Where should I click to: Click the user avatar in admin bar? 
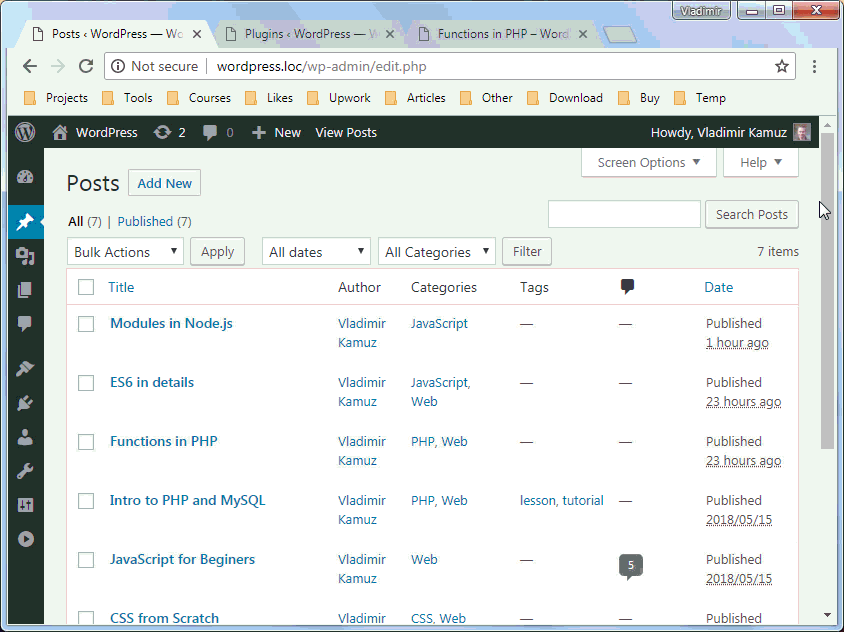coord(801,132)
